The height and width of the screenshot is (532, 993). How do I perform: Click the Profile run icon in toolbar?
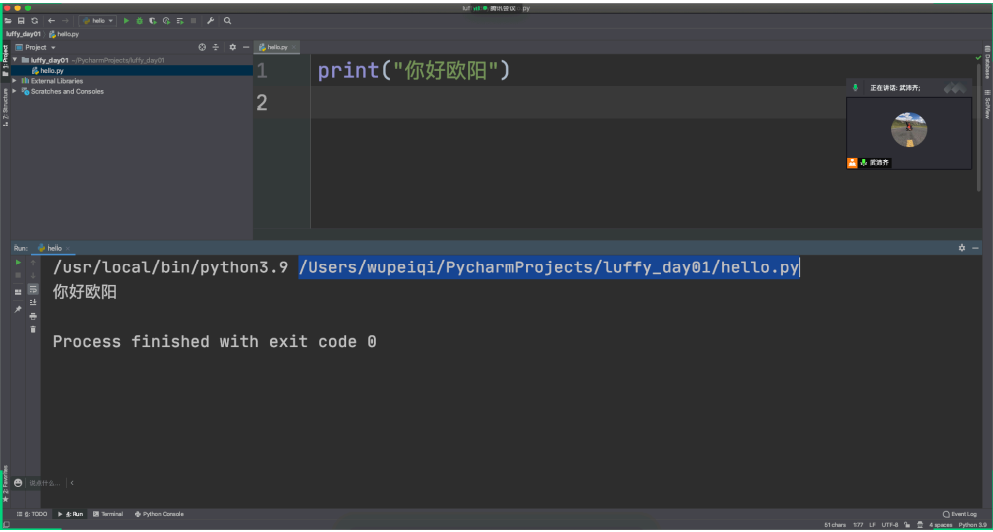(167, 21)
